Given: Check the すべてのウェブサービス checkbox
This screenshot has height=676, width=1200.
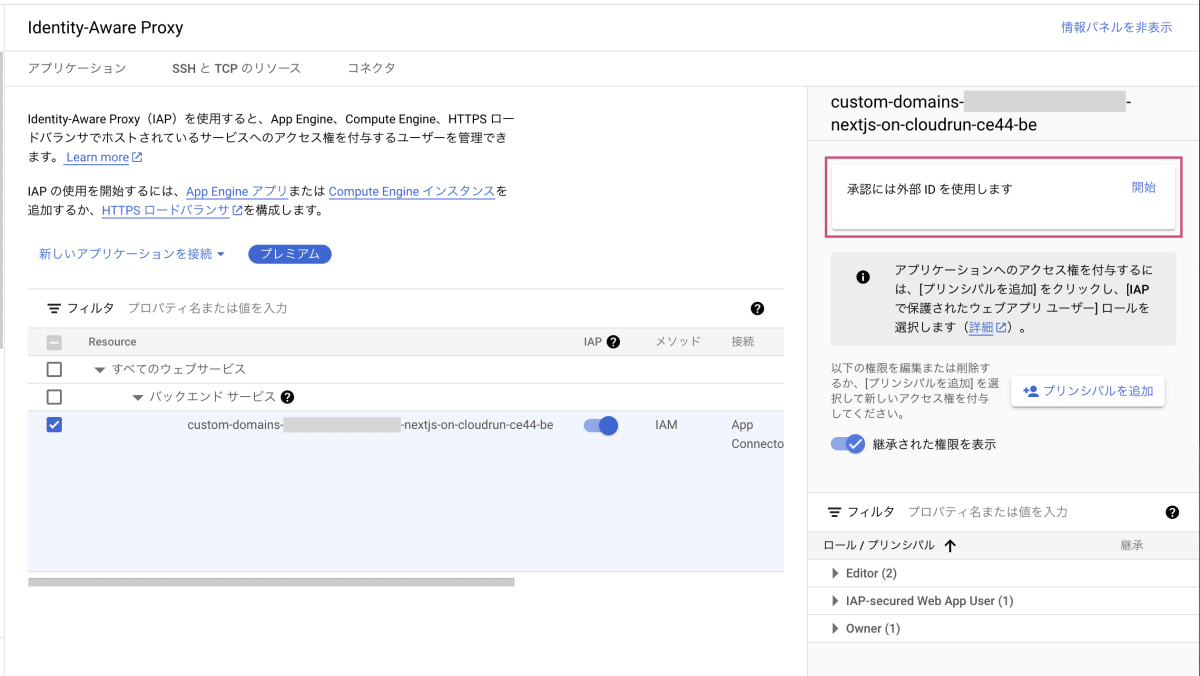Looking at the screenshot, I should [x=54, y=369].
